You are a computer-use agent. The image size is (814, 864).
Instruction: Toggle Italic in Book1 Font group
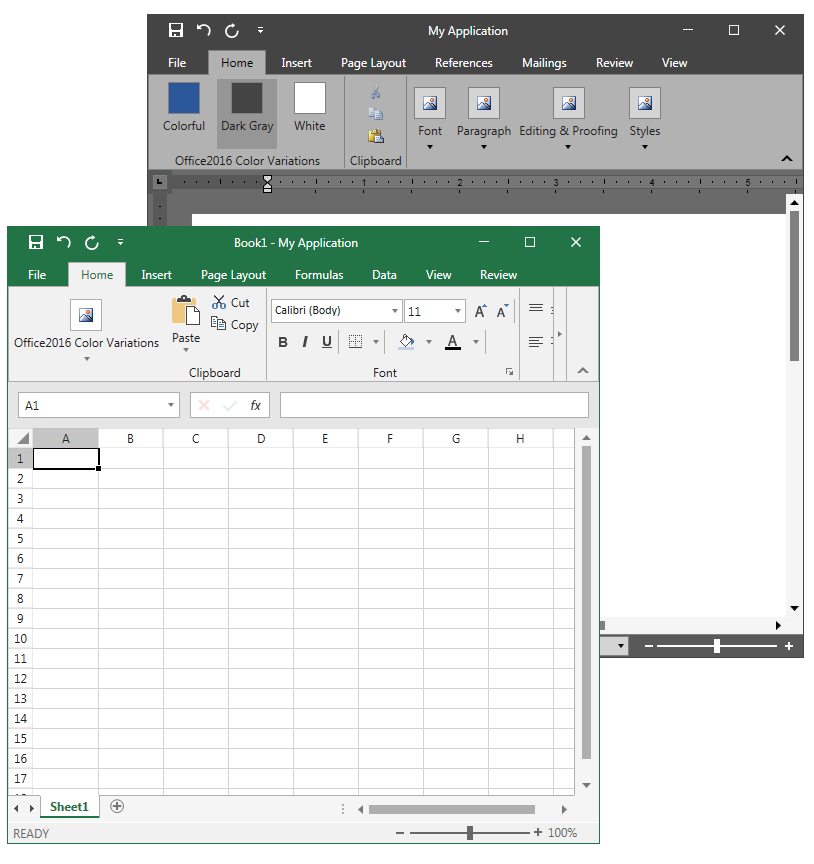click(305, 342)
